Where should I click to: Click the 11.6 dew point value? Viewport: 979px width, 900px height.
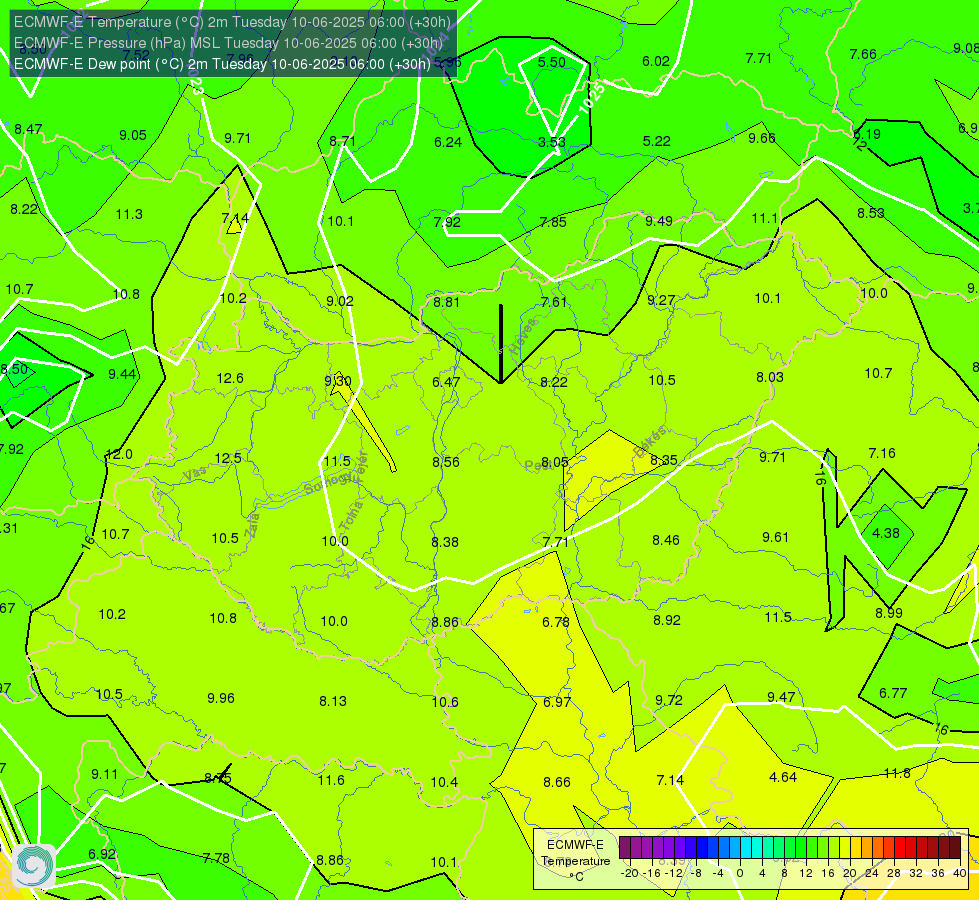pos(331,780)
